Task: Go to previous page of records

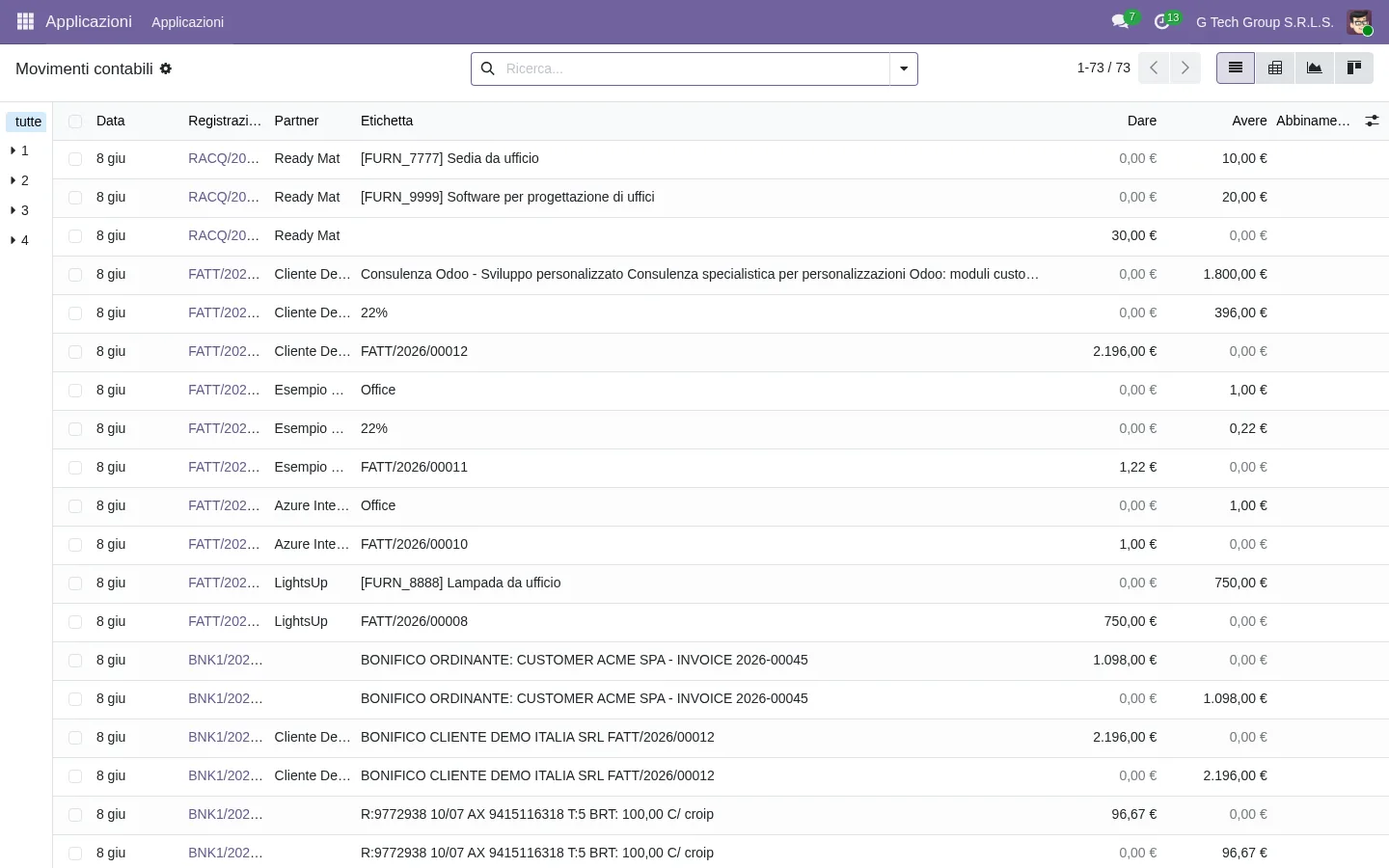Action: click(x=1154, y=68)
